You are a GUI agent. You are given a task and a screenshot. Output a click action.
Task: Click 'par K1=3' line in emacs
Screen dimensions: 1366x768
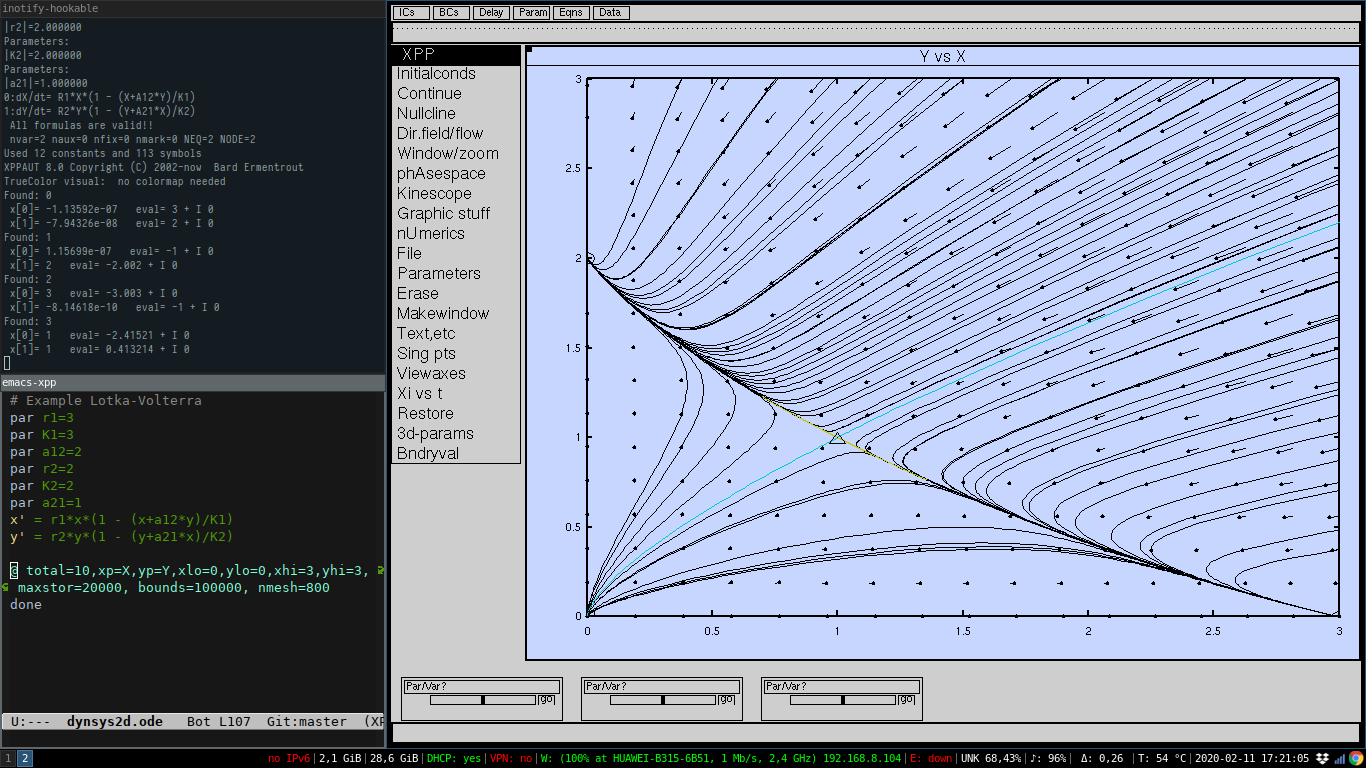42,434
